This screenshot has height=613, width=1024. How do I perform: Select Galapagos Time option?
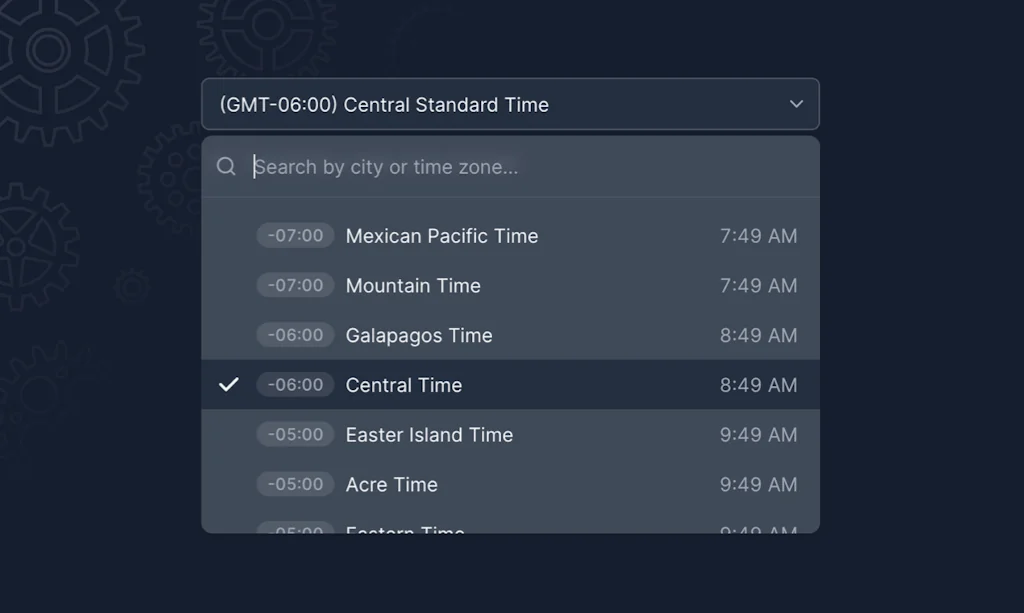click(x=419, y=336)
